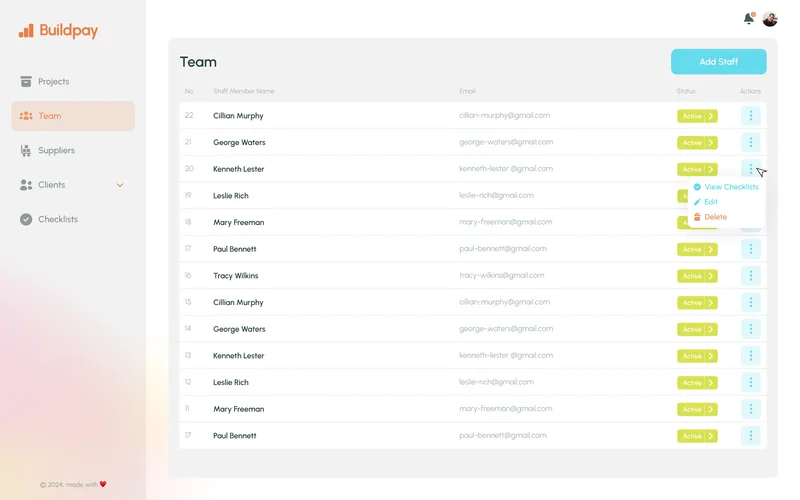Select the name George Waters in row 14
800x500 pixels.
(x=239, y=329)
